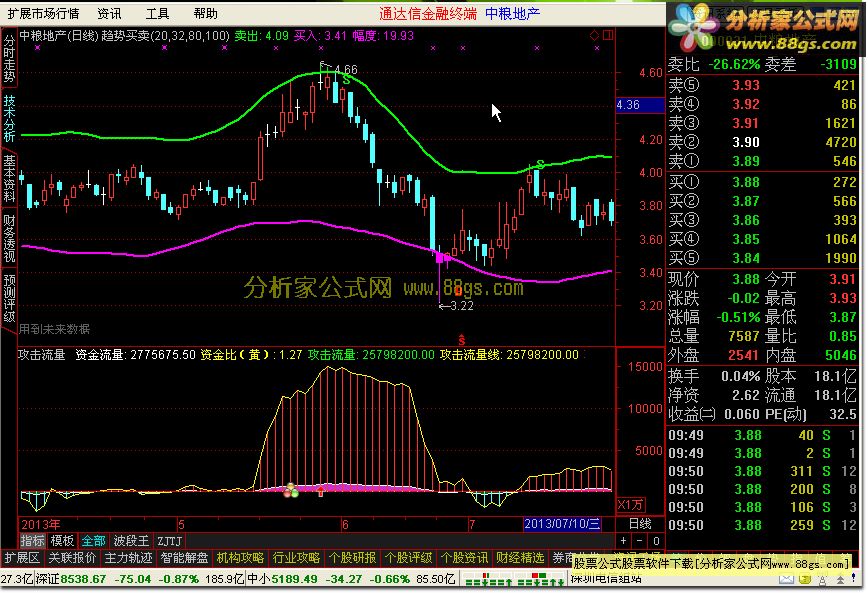This screenshot has width=868, height=593.
Task: Click the 买② 3.87 order book row
Action: [x=762, y=201]
